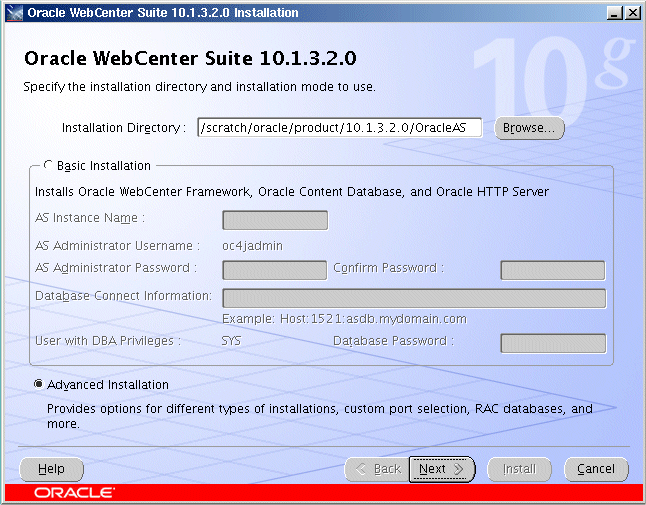Click the 'AS Administrator Username :' label
The width and height of the screenshot is (646, 505).
117,246
